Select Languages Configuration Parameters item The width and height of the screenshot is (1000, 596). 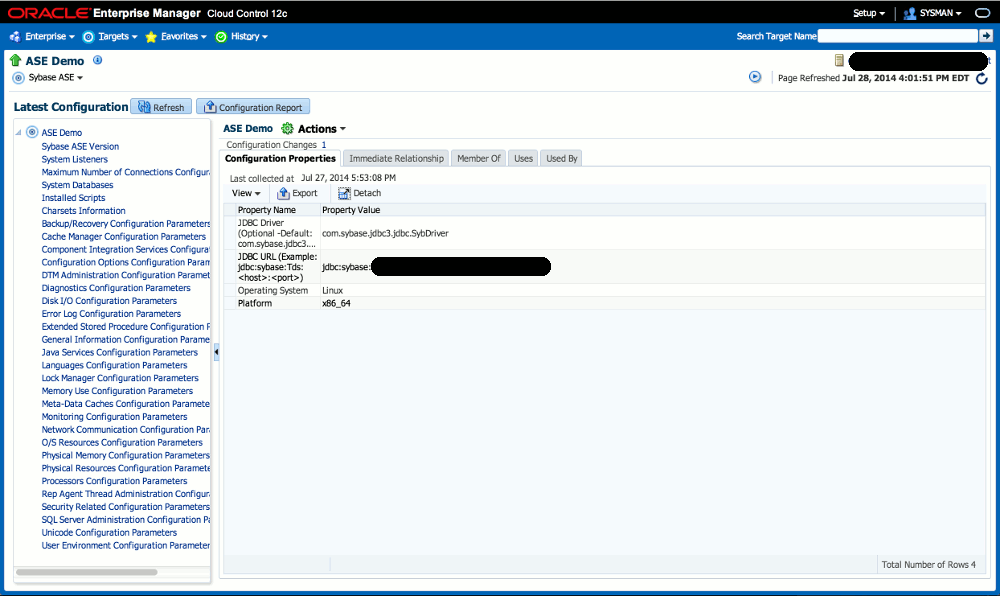click(114, 365)
